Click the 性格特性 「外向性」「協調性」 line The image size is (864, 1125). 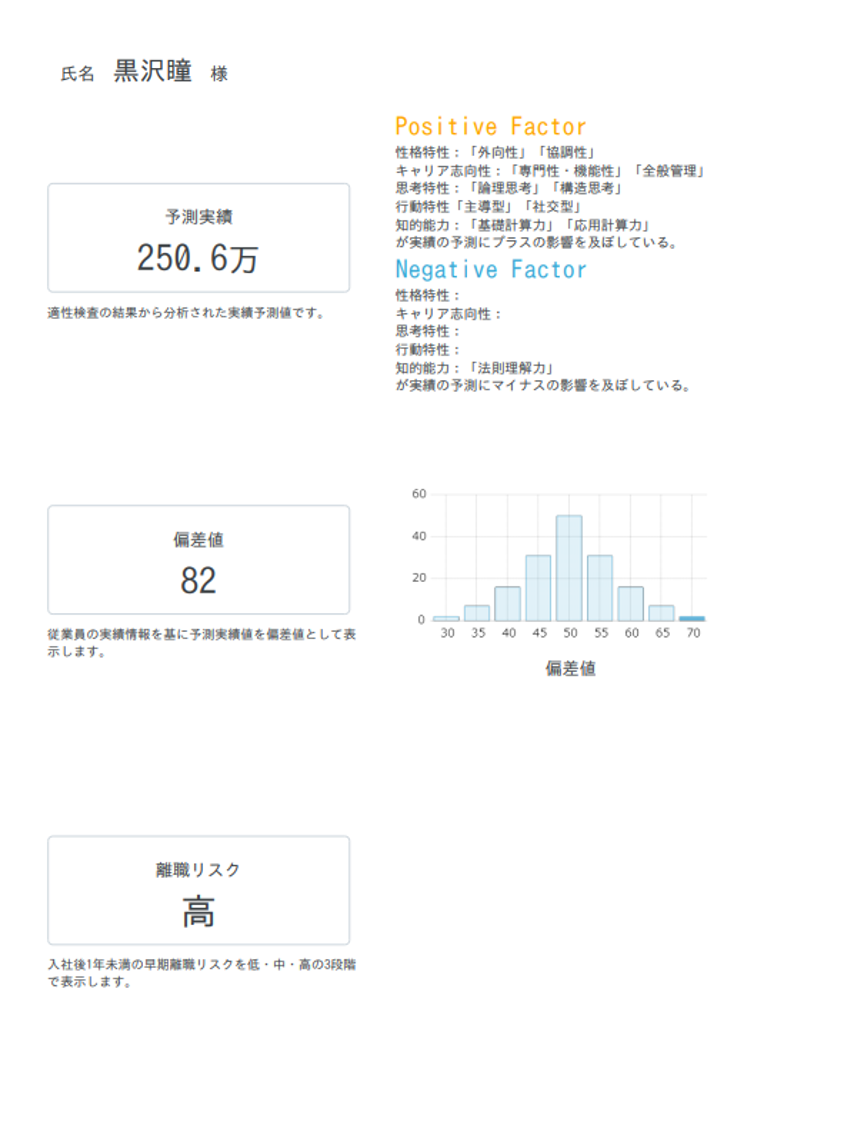pos(496,153)
